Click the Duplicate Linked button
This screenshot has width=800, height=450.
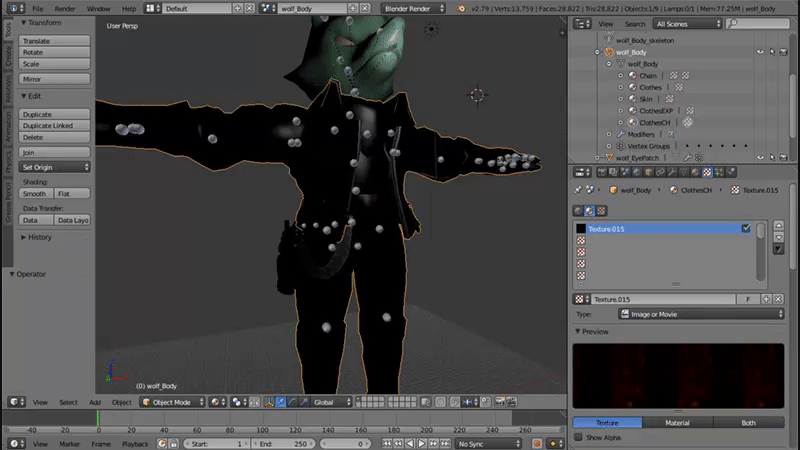[54, 126]
